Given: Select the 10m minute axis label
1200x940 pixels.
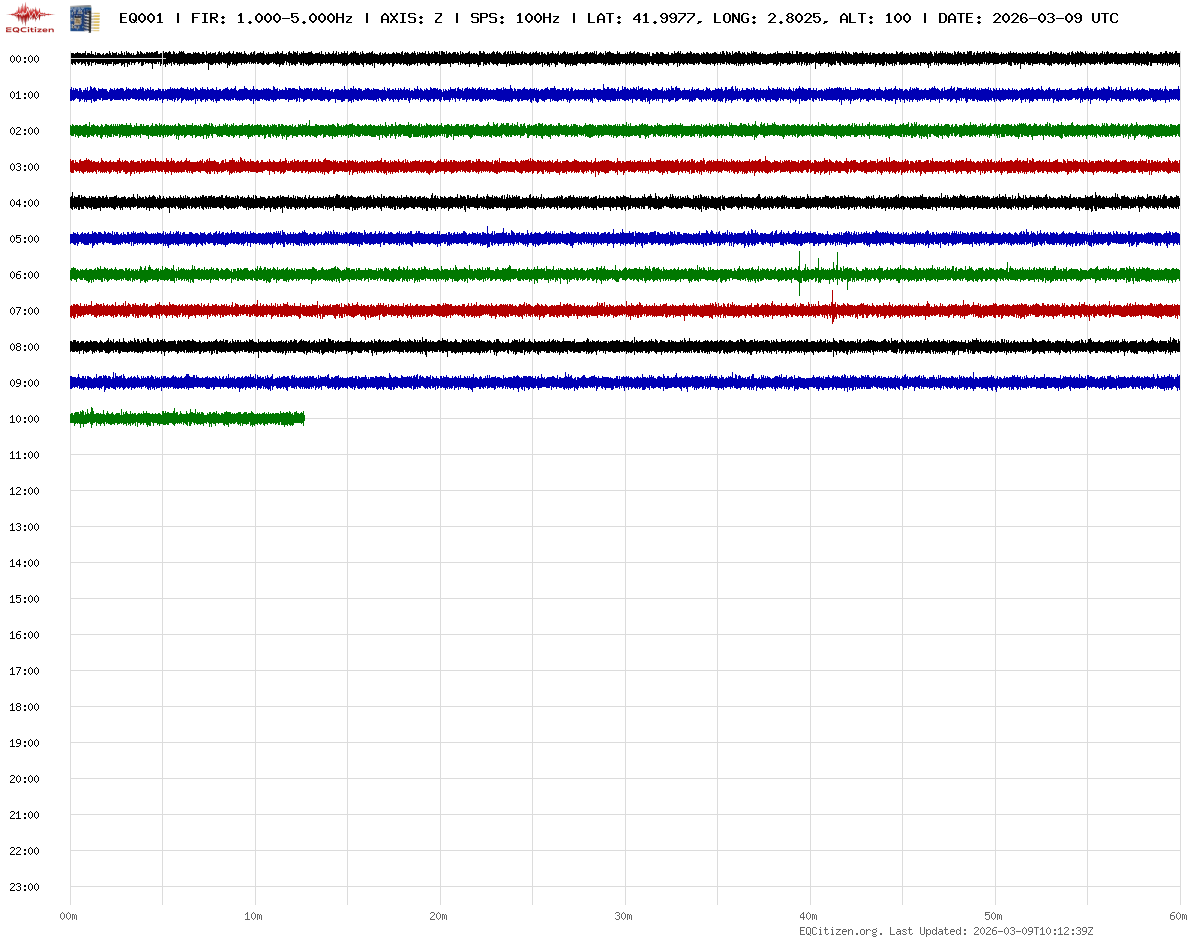Looking at the screenshot, I should click(254, 916).
